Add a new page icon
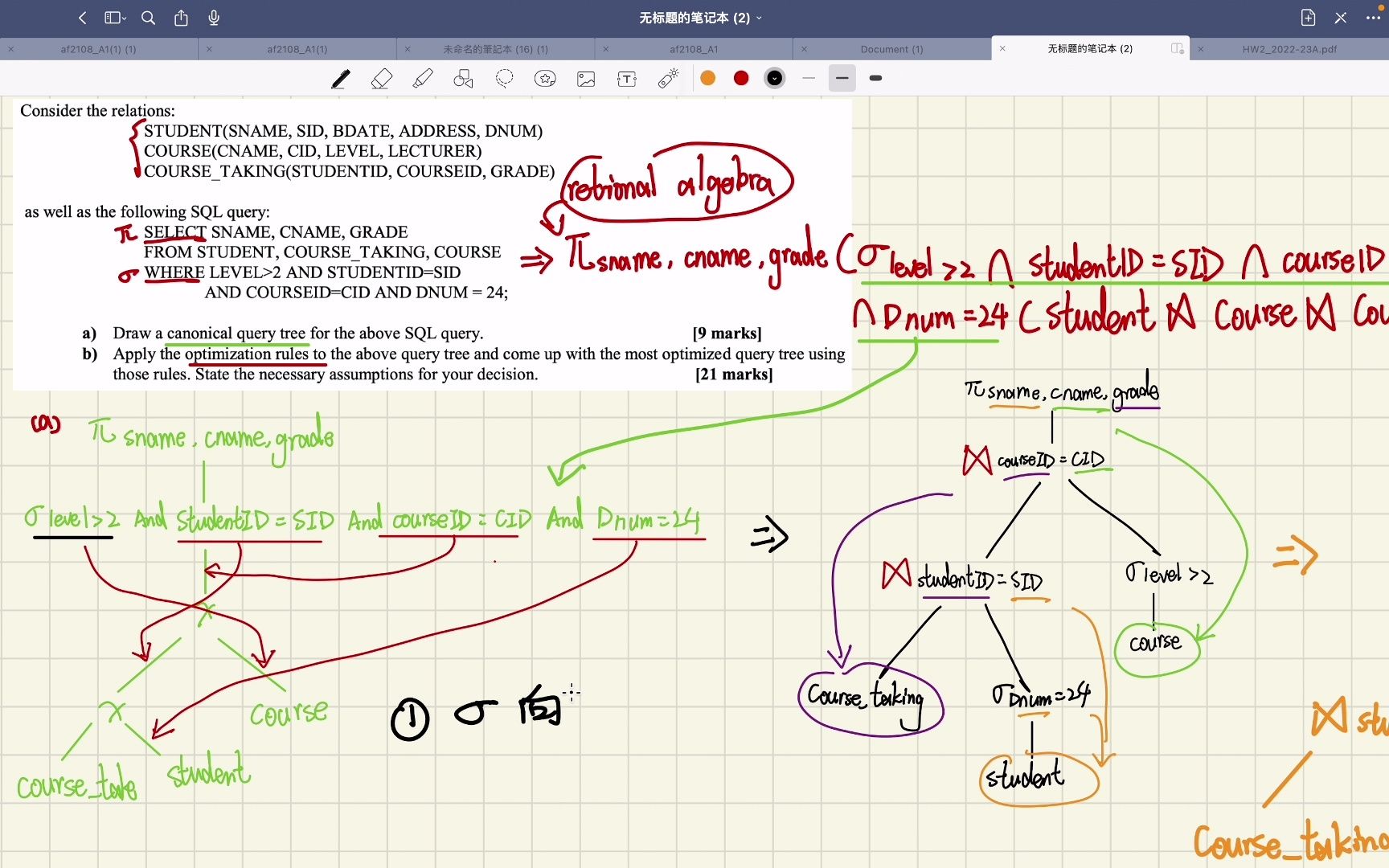The width and height of the screenshot is (1389, 868). (1308, 18)
